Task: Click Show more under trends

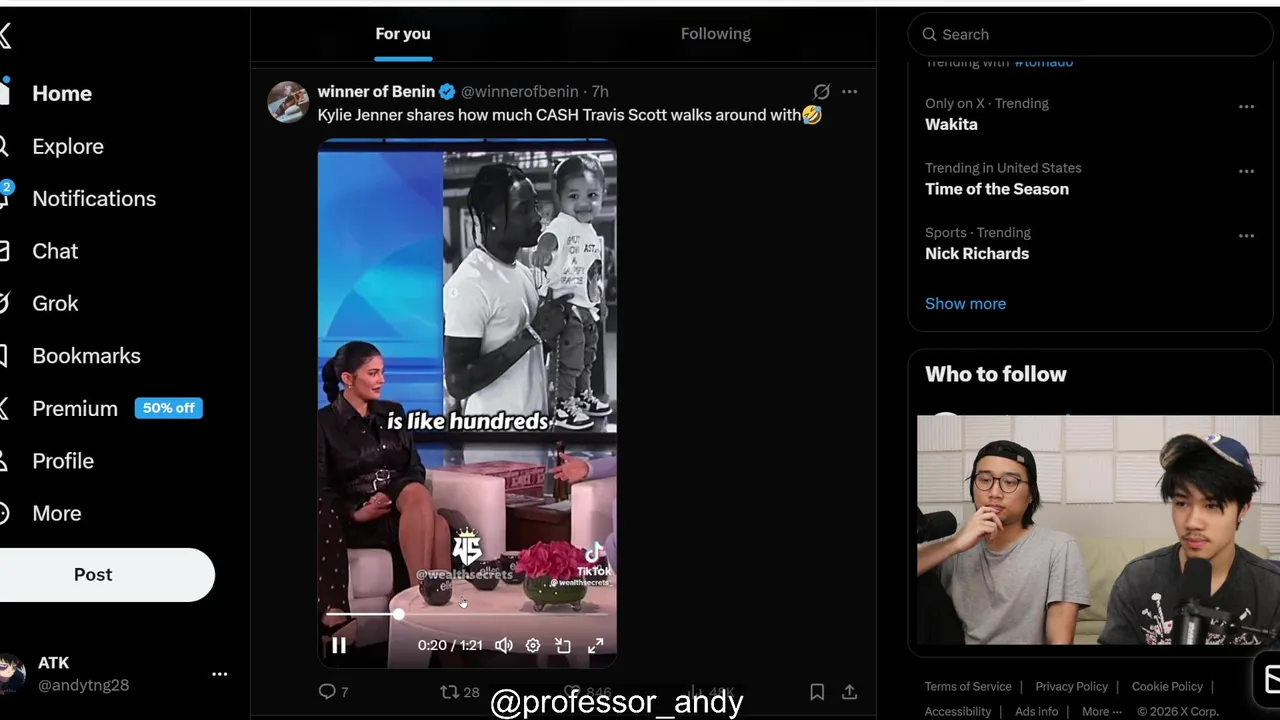Action: click(x=965, y=303)
